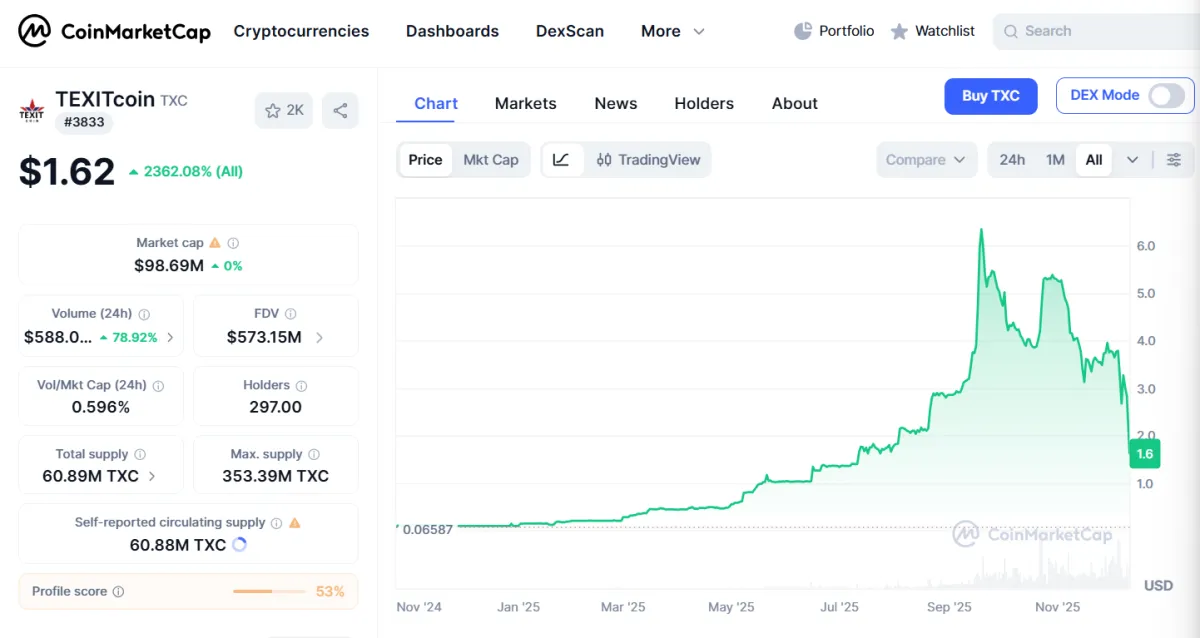
Task: Open the Watchlist link
Action: [x=932, y=31]
